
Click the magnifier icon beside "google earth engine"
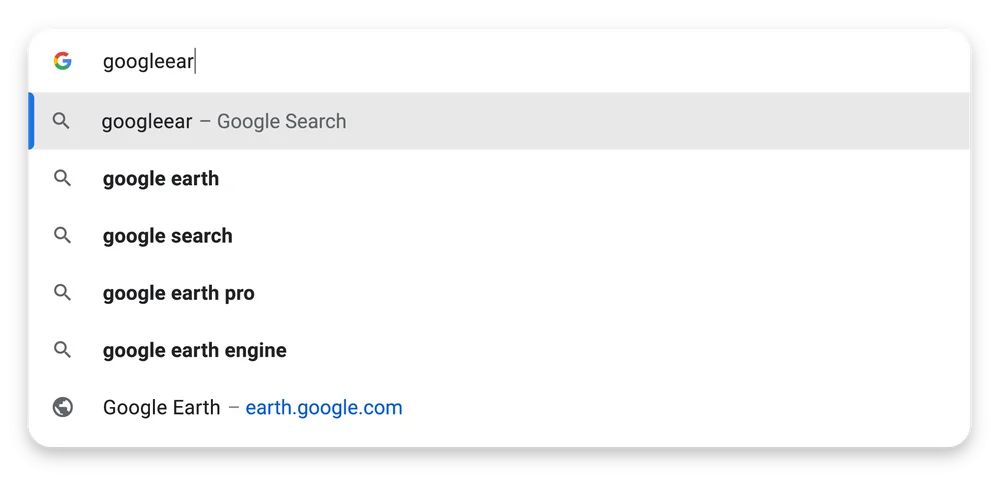click(x=62, y=350)
